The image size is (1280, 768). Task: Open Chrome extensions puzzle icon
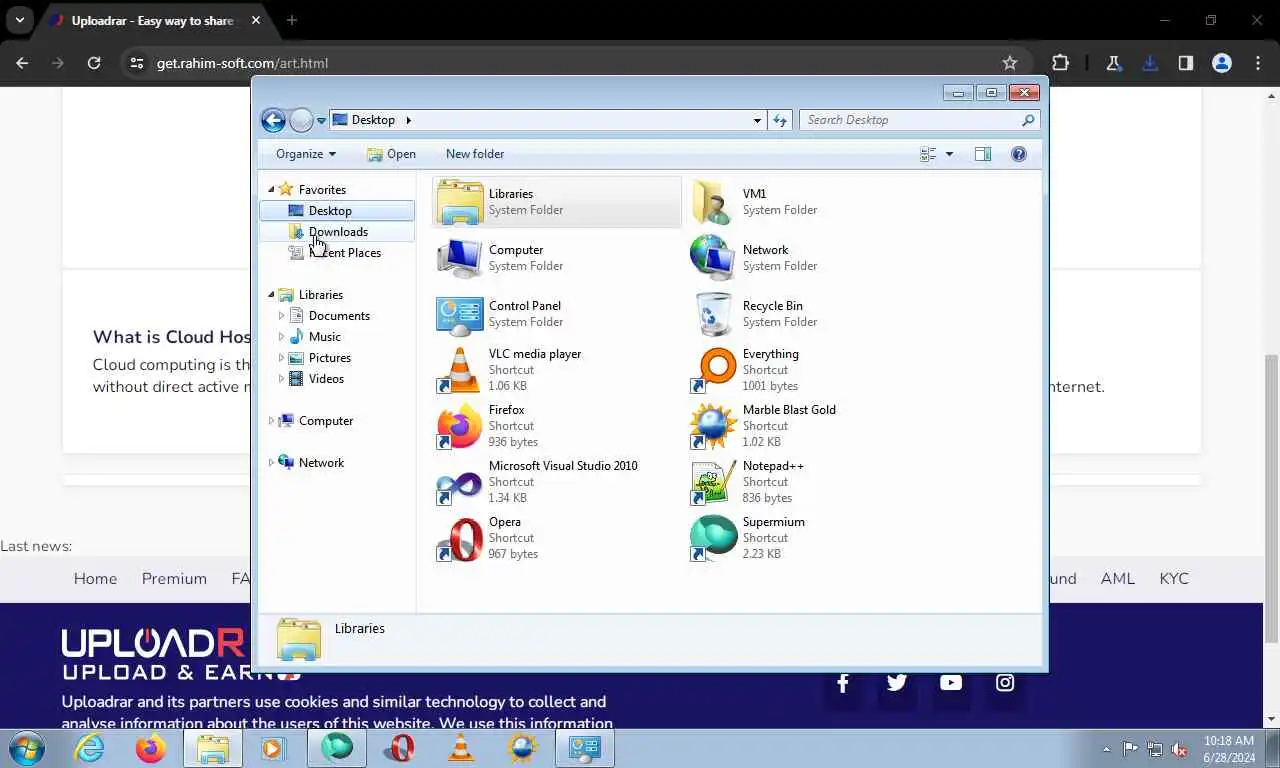pos(1061,63)
